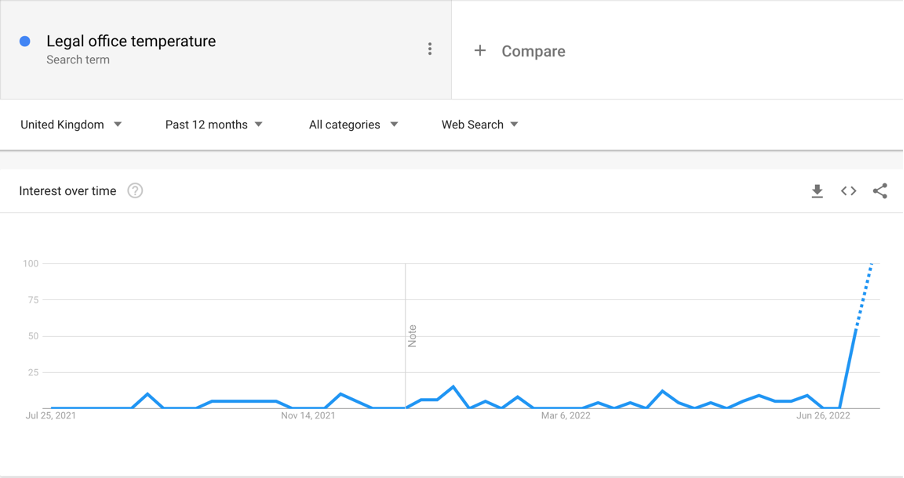Click the Mar 6, 2022 axis label
904x478 pixels.
565,415
